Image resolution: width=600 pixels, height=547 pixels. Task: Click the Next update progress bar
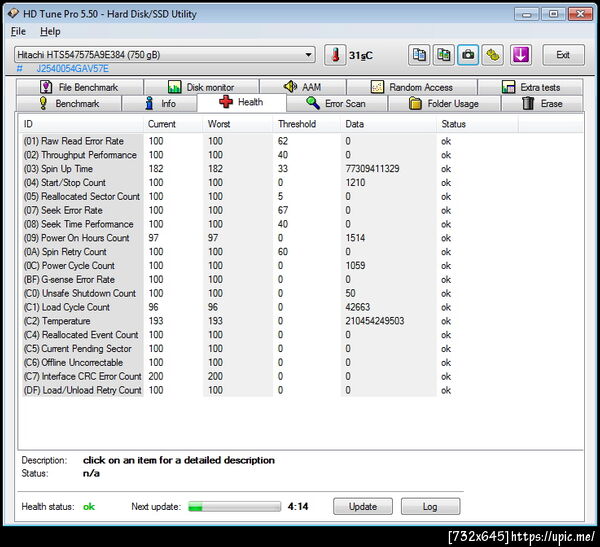[x=235, y=507]
